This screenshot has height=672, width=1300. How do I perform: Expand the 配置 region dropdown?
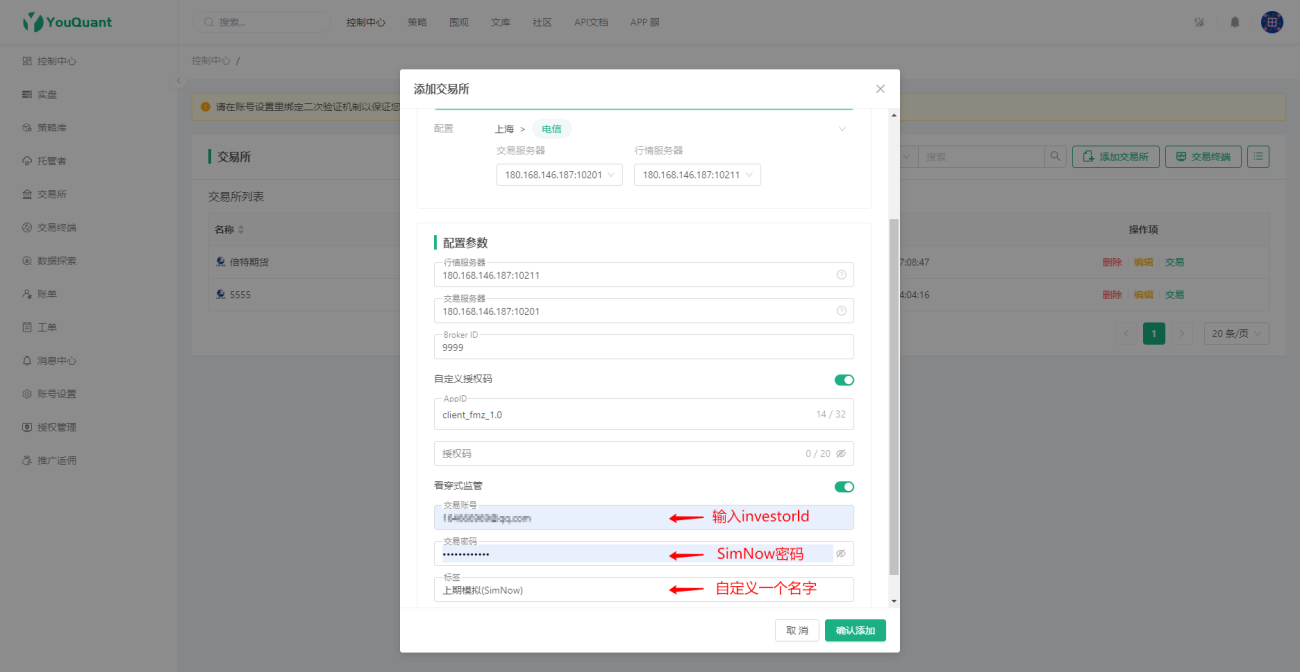pos(842,128)
